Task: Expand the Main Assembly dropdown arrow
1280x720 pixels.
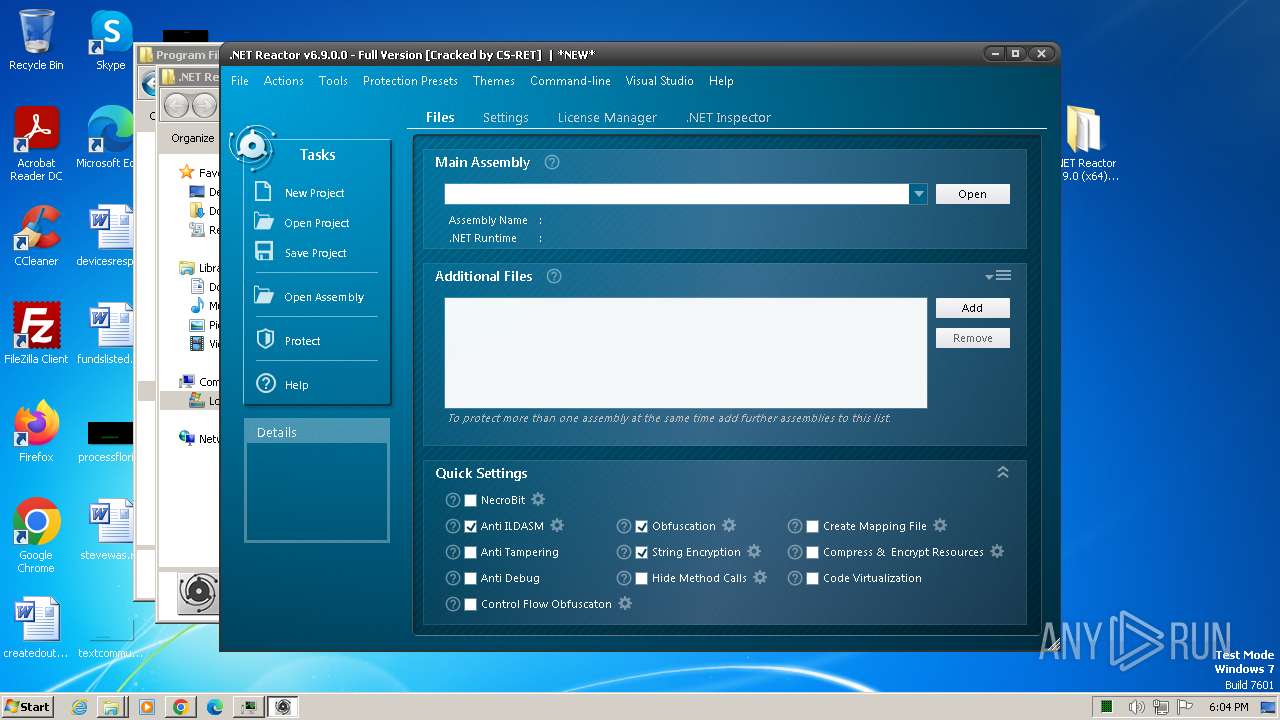Action: [x=918, y=194]
